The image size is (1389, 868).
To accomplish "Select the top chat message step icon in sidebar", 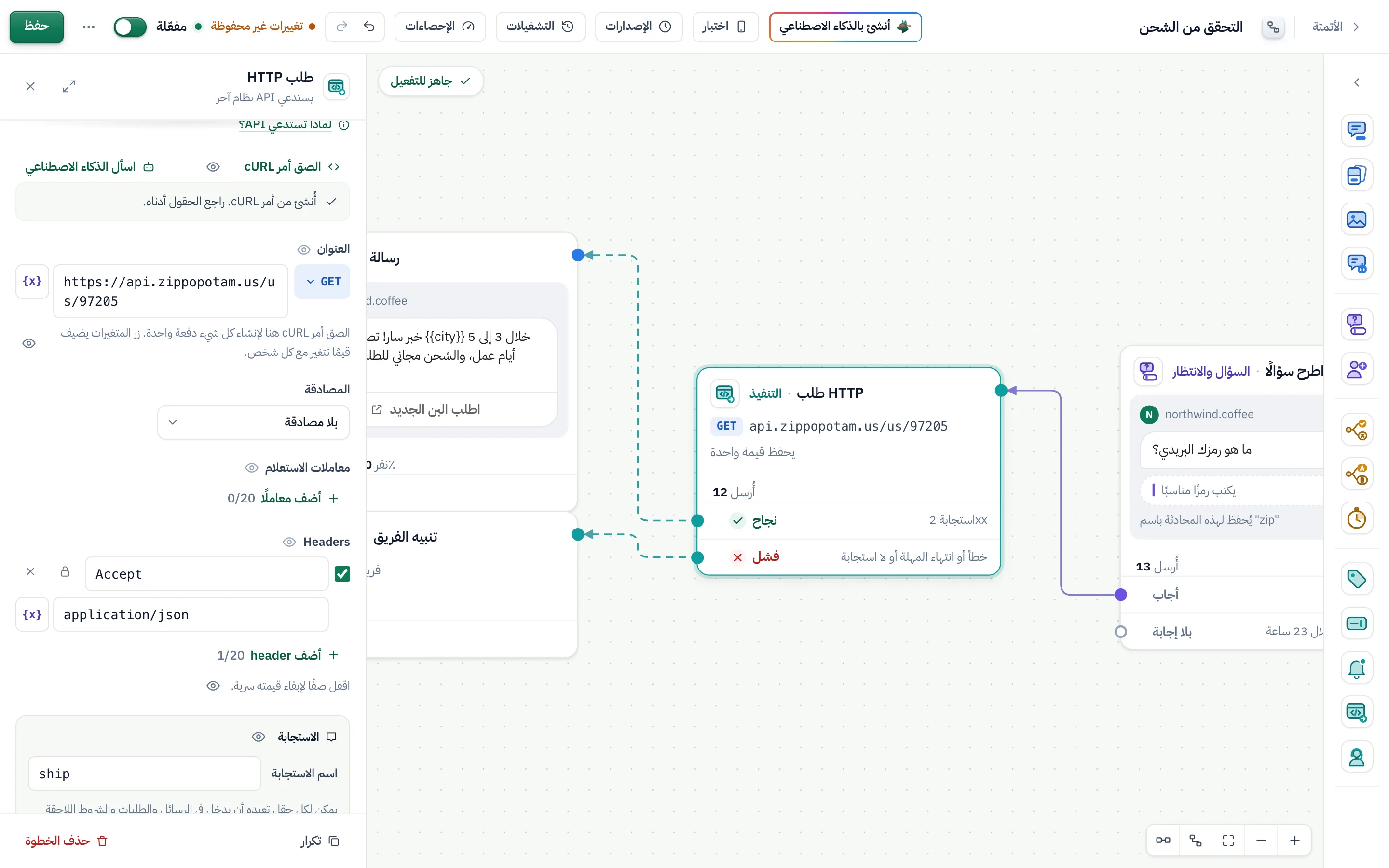I will click(1356, 130).
